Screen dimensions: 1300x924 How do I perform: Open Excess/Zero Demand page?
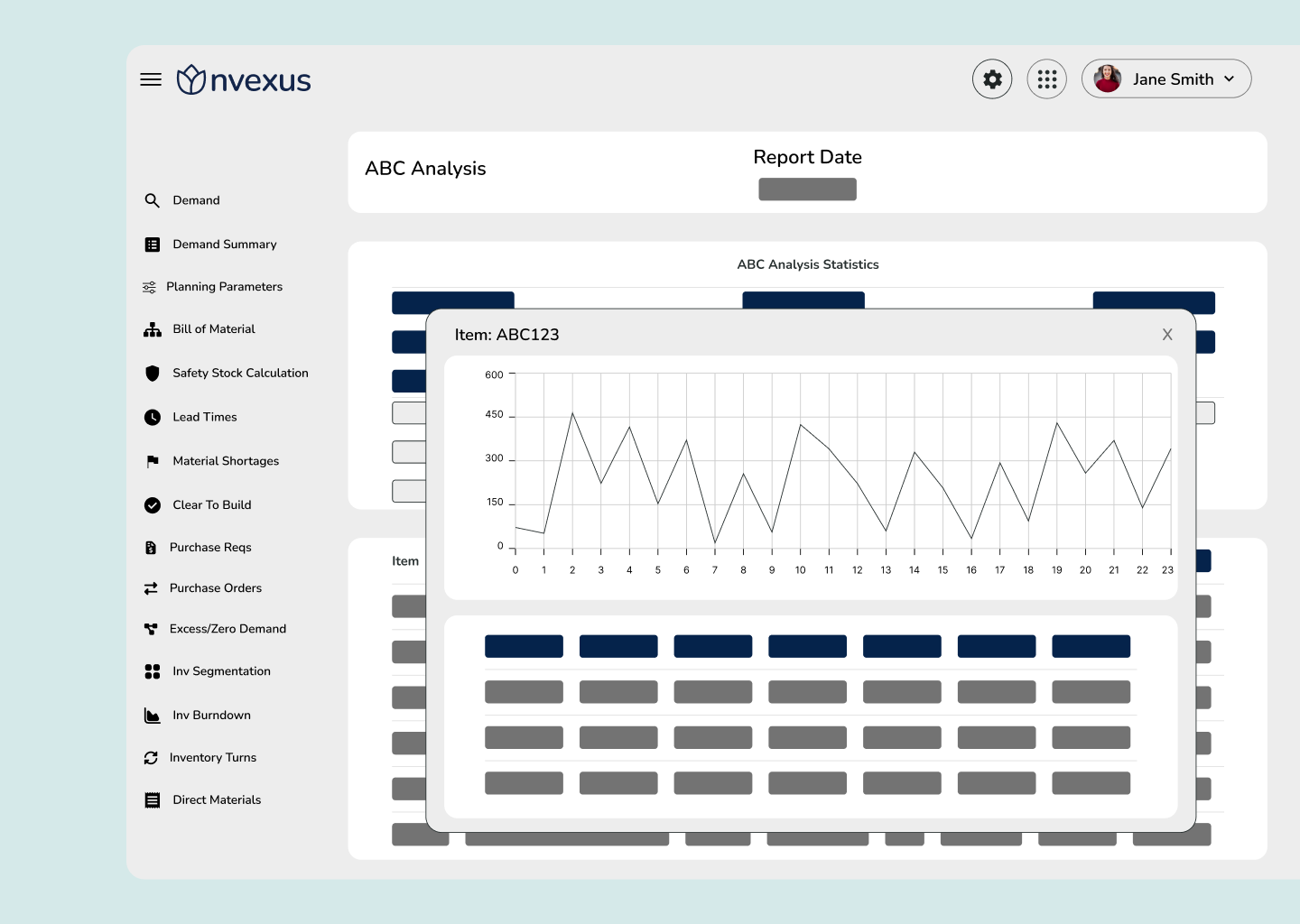(x=227, y=629)
